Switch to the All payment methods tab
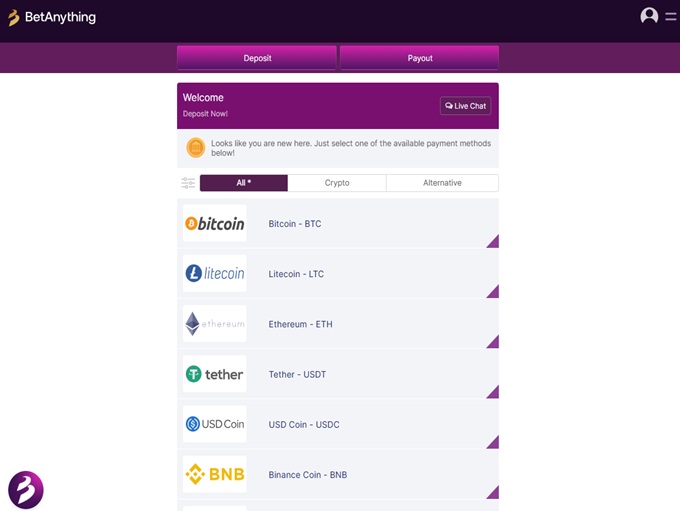This screenshot has height=511, width=680. point(243,183)
